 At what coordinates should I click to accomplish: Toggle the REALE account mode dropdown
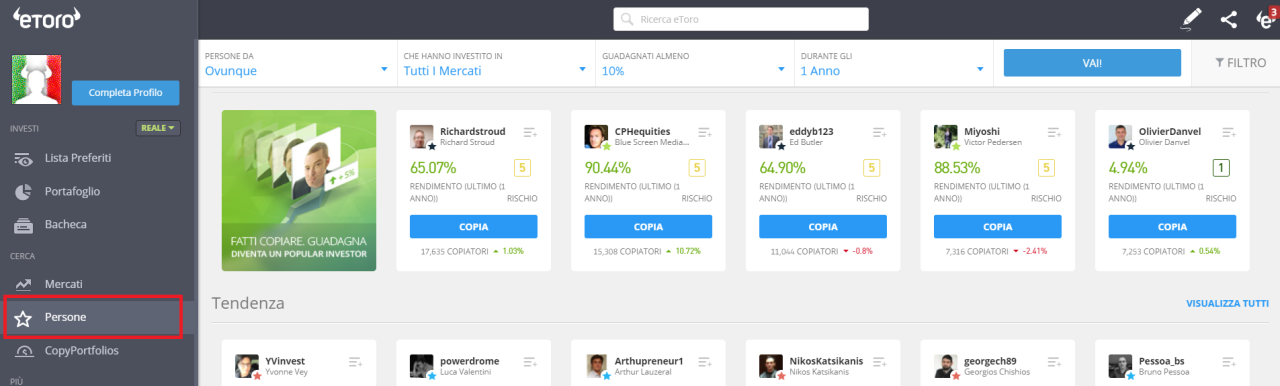158,128
